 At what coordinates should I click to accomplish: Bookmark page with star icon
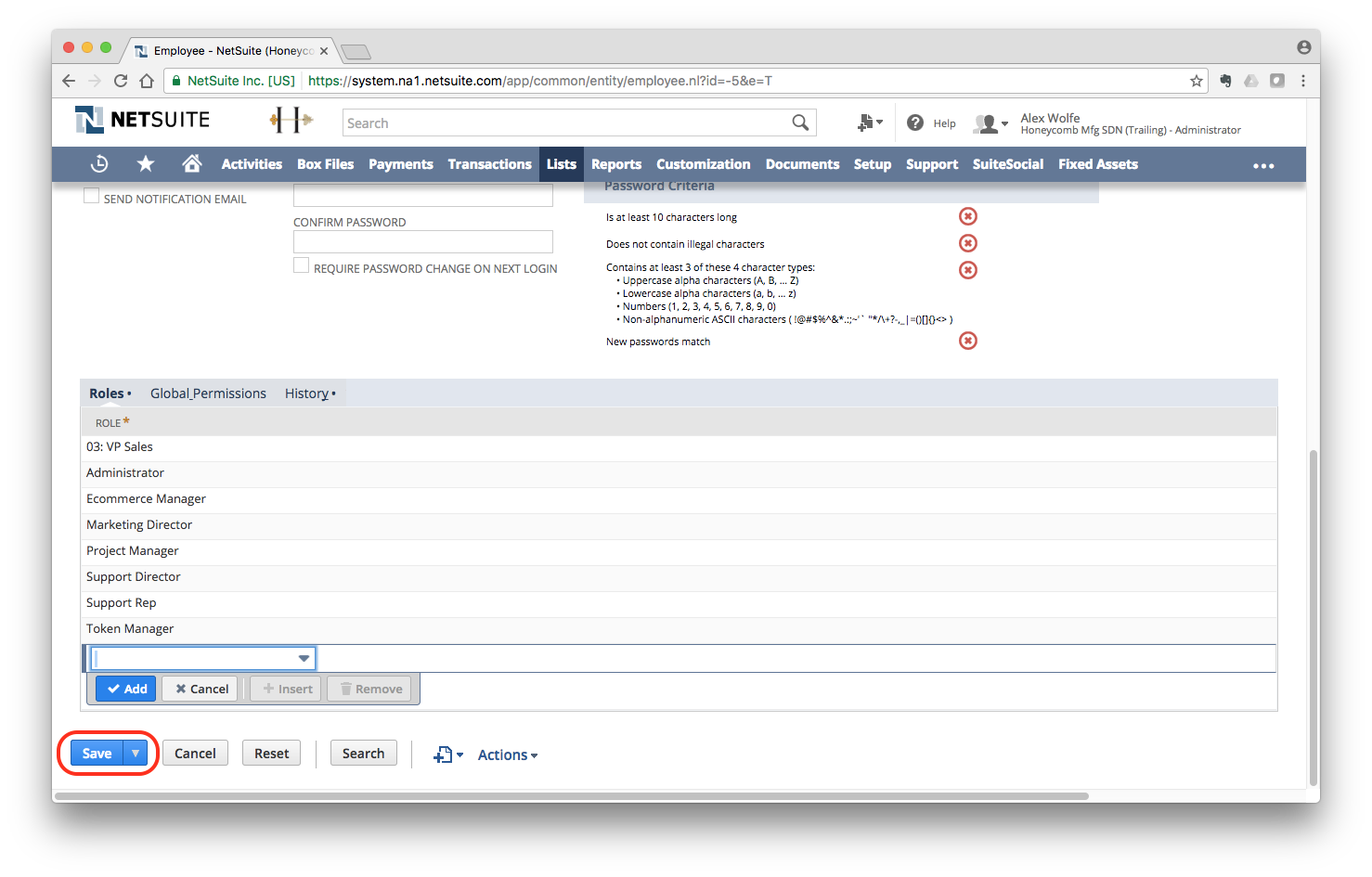tap(1197, 81)
